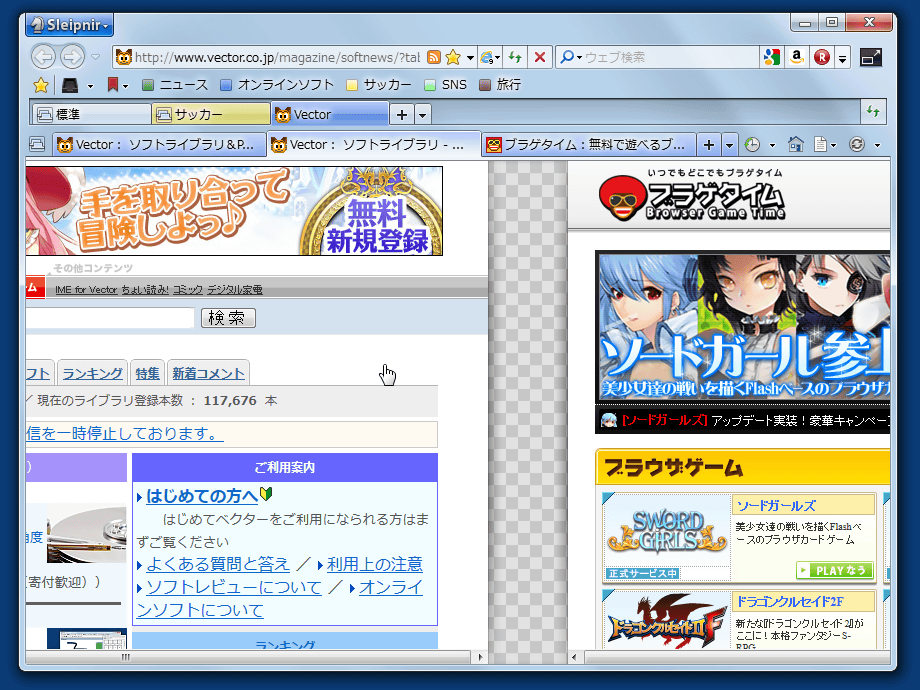Open the page document icon menu

click(x=821, y=144)
